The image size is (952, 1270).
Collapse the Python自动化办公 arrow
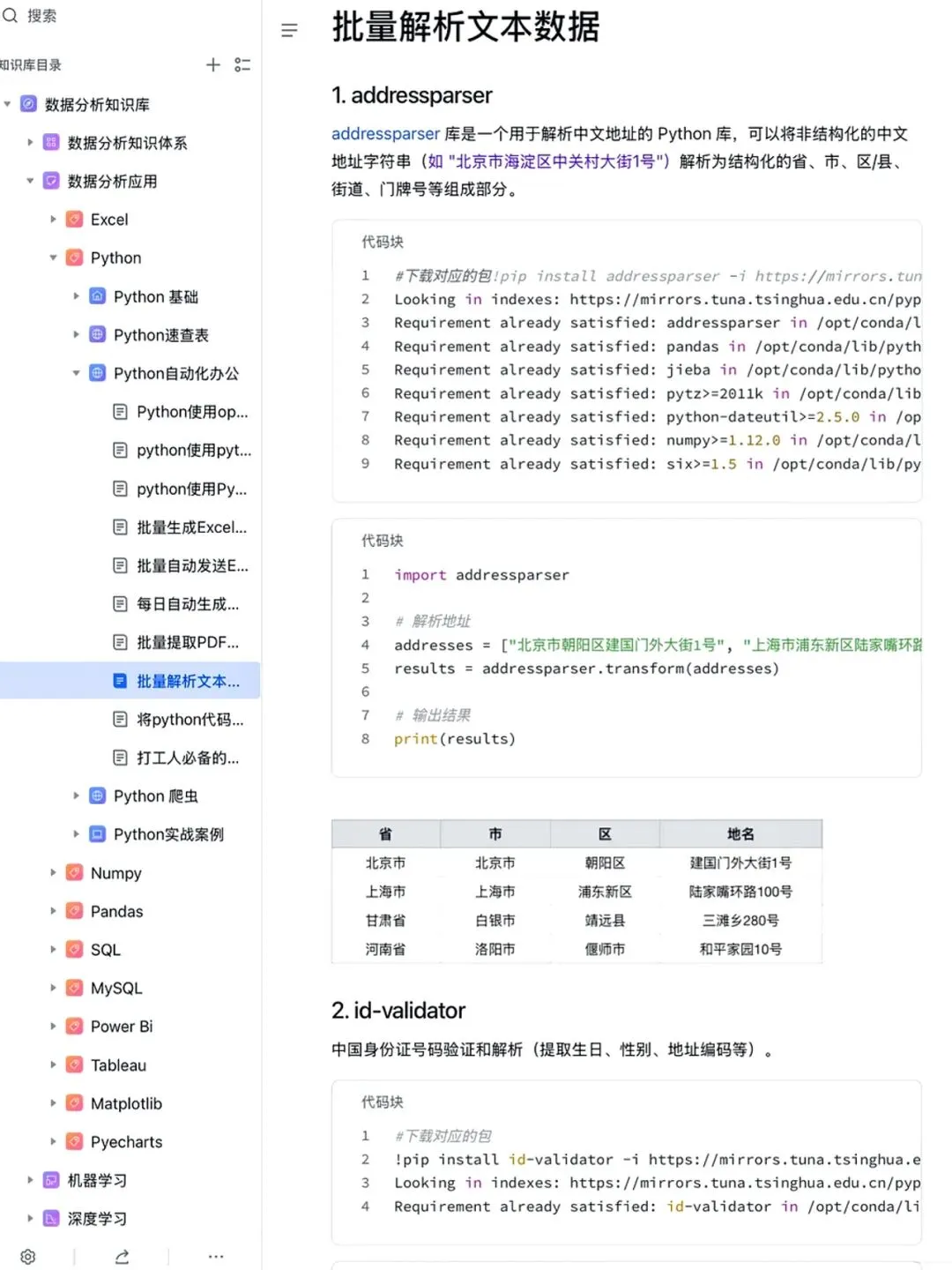click(76, 373)
